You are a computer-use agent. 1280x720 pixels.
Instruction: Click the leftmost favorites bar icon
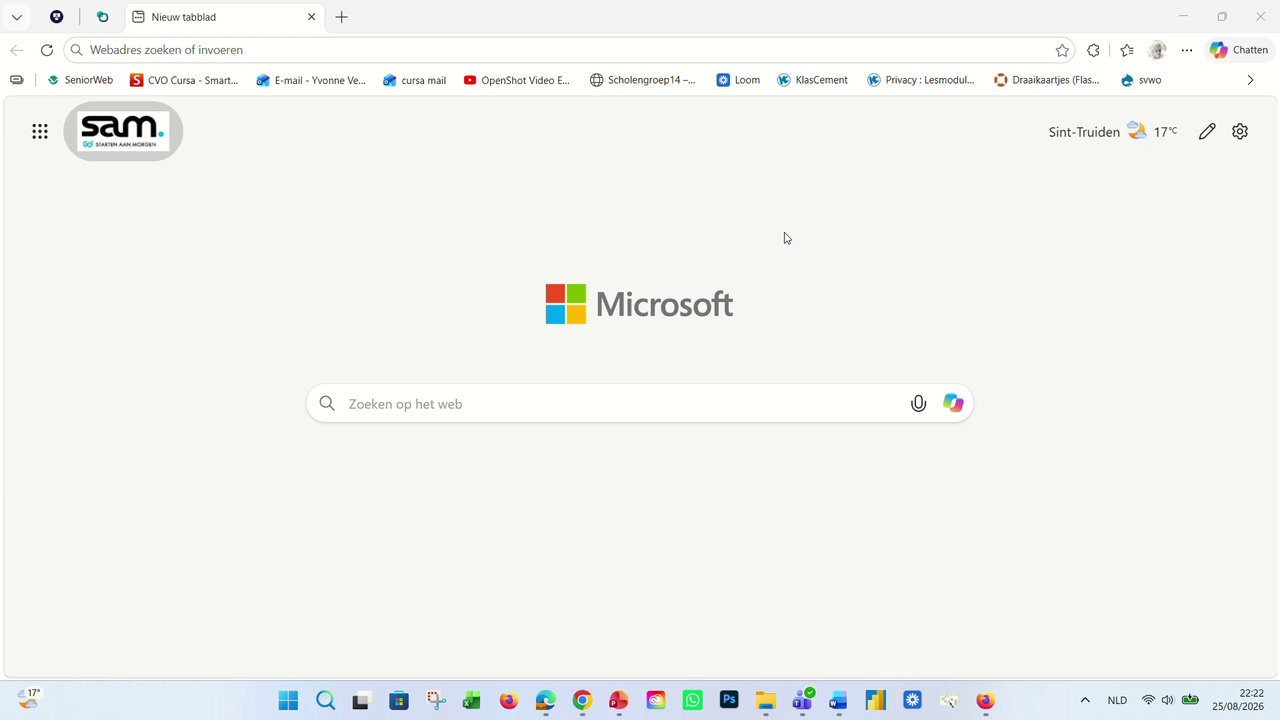pos(16,80)
